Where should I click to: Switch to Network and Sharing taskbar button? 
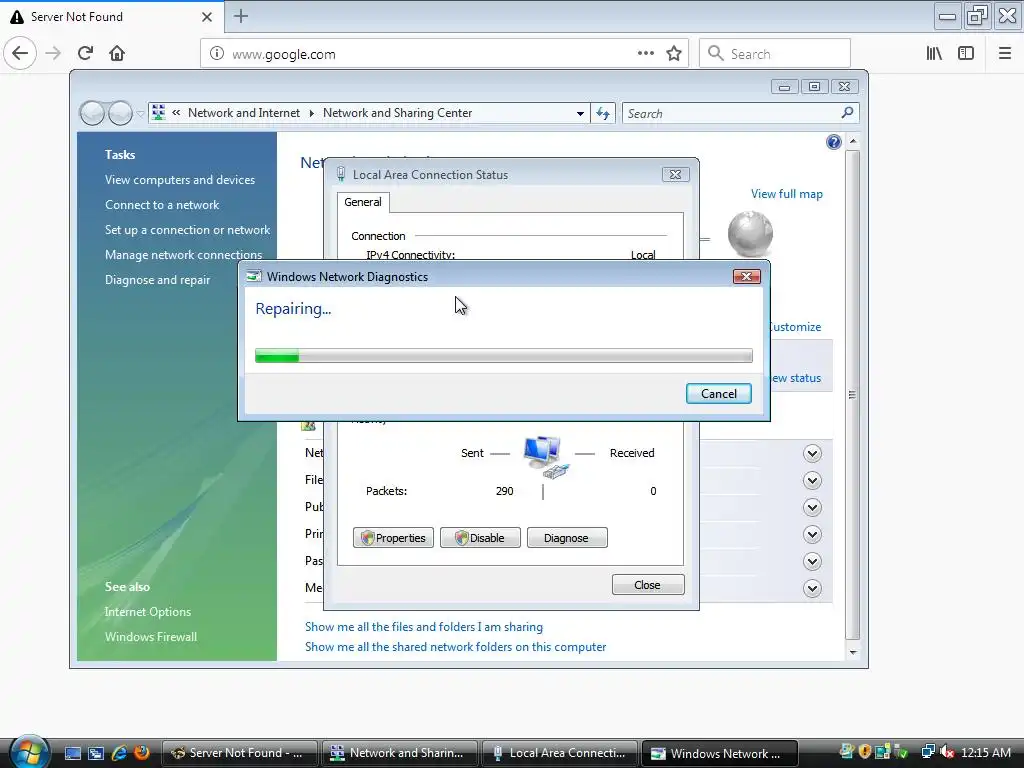[400, 753]
